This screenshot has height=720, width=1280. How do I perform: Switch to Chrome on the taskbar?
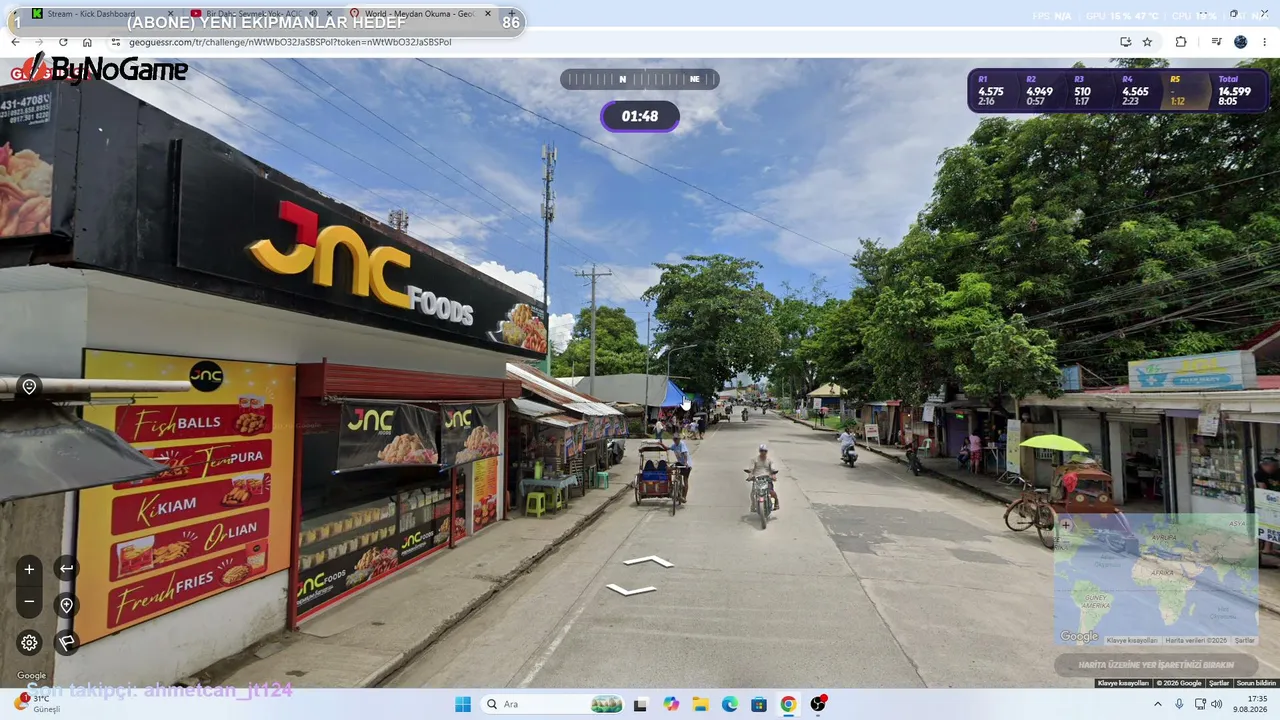[788, 704]
